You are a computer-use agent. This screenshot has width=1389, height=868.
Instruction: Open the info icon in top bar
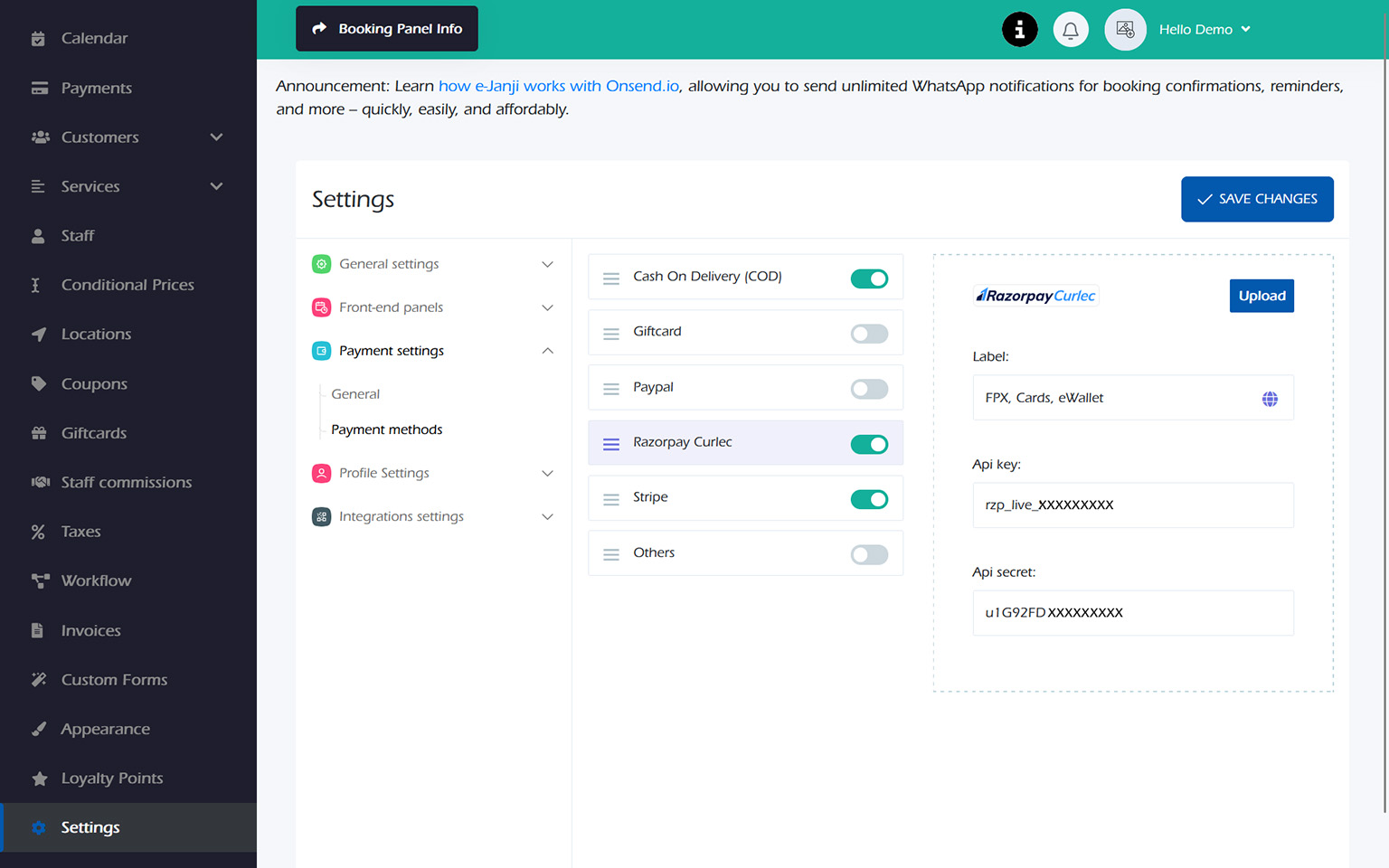coord(1019,30)
